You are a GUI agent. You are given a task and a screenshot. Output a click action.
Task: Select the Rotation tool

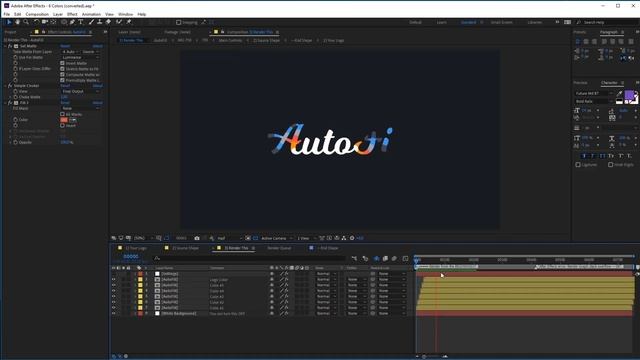pos(36,22)
